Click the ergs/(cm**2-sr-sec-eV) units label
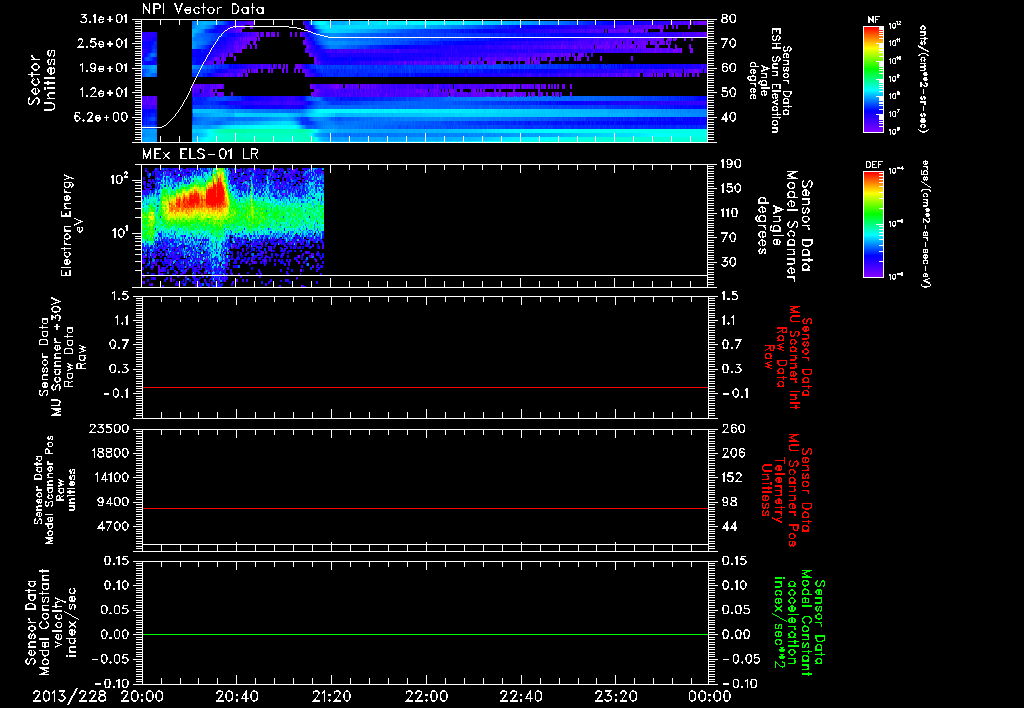Screen dimensions: 1024x708 click(x=925, y=224)
